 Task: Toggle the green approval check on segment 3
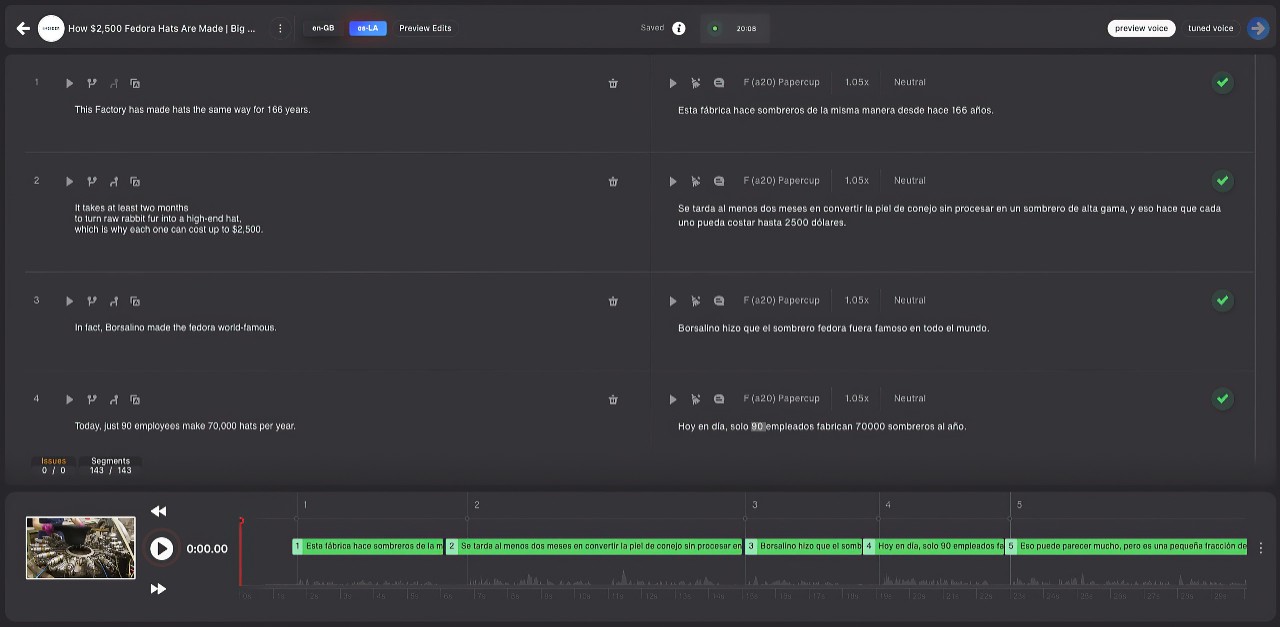pyautogui.click(x=1222, y=301)
